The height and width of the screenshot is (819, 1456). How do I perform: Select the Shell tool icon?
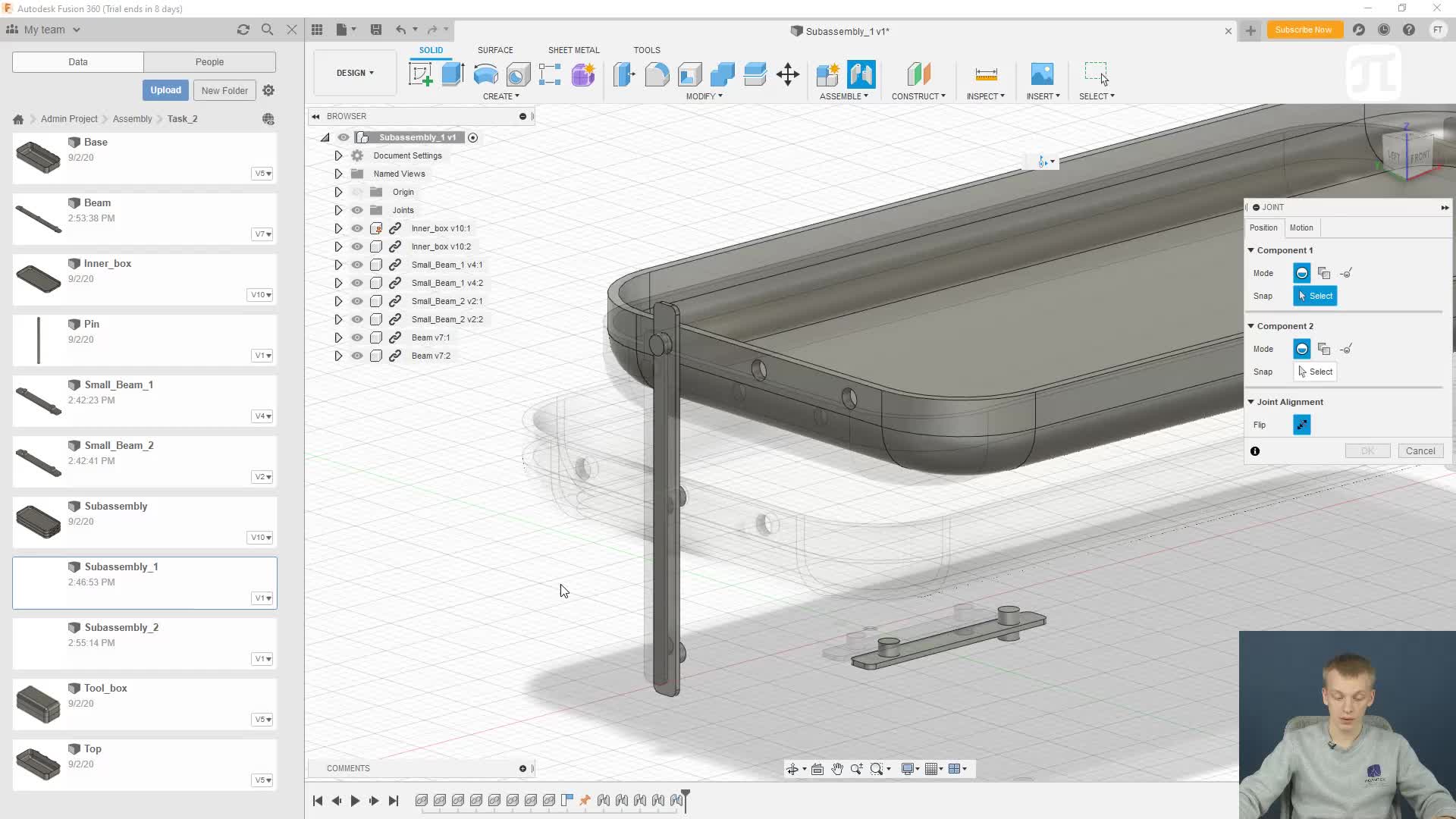pos(689,74)
